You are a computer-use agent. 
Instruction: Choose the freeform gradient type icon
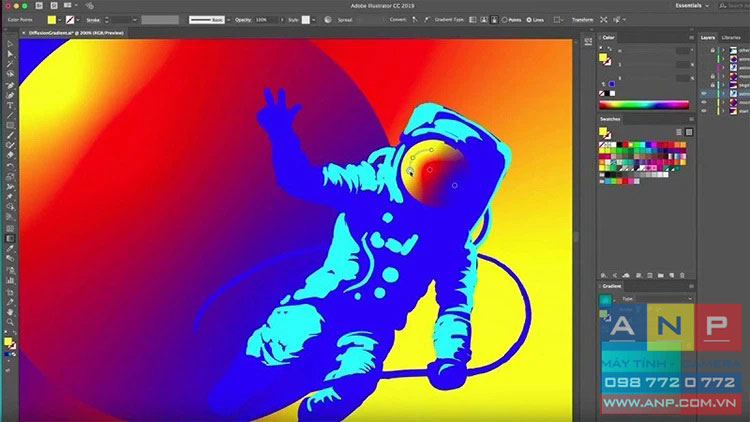(x=494, y=20)
